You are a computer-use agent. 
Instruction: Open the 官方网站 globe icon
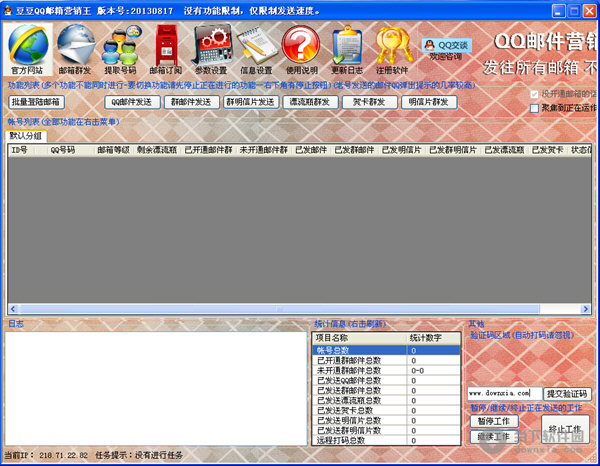coord(27,49)
